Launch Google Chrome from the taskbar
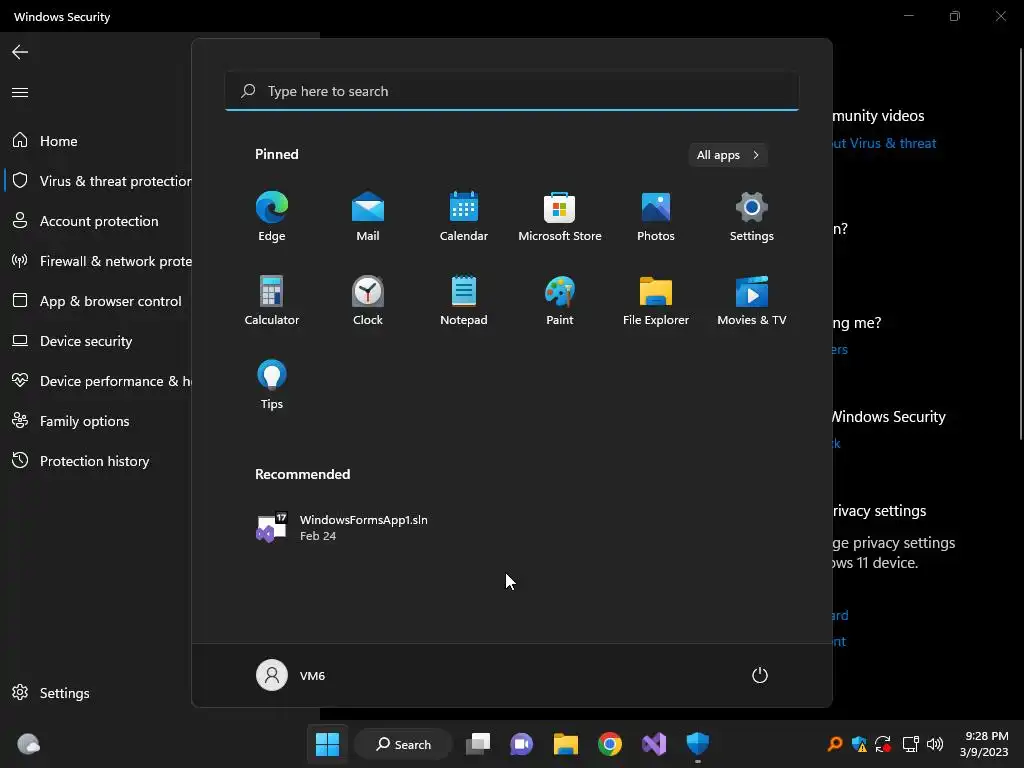 610,744
